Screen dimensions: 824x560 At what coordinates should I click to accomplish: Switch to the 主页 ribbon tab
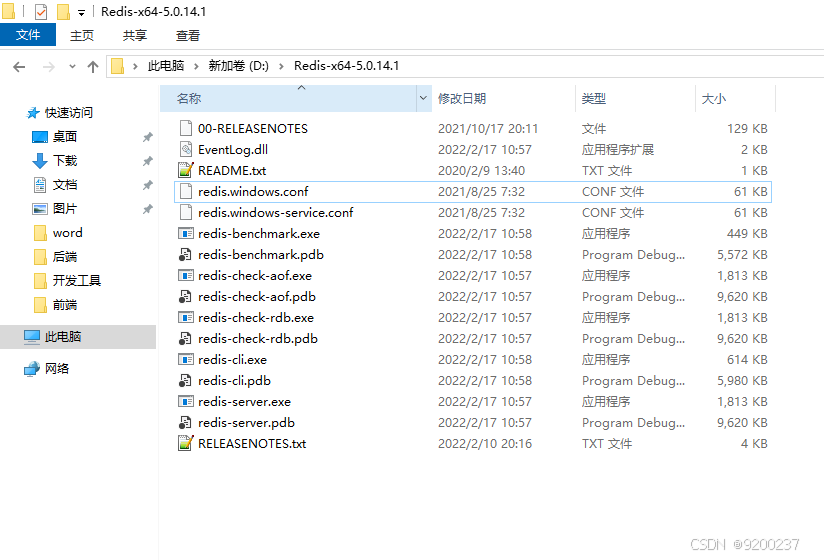[x=82, y=35]
